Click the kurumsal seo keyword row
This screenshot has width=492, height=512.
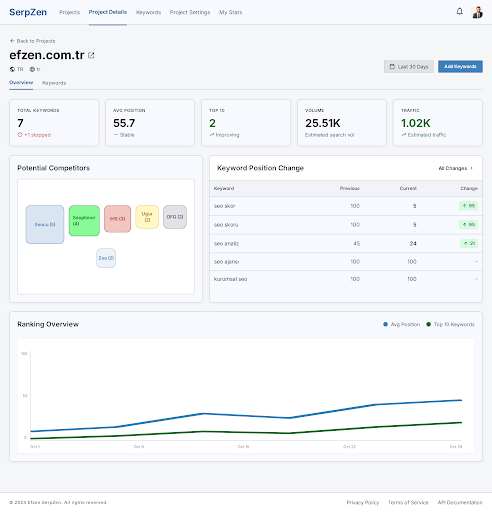[346, 279]
